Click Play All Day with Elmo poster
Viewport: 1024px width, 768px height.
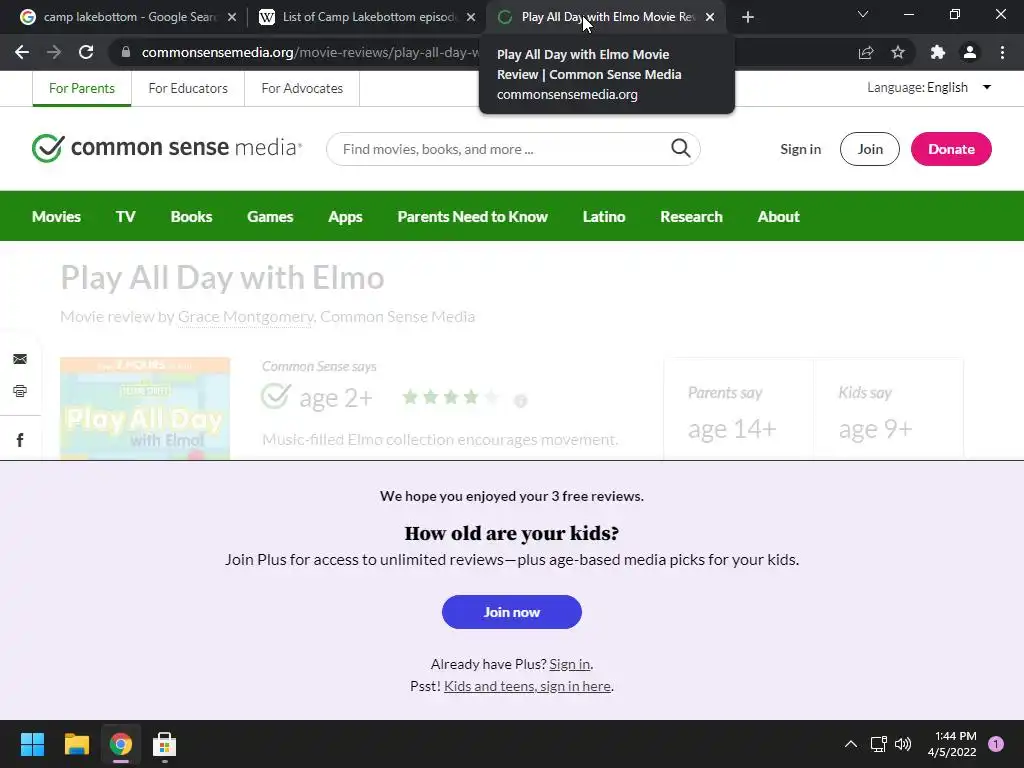click(145, 408)
